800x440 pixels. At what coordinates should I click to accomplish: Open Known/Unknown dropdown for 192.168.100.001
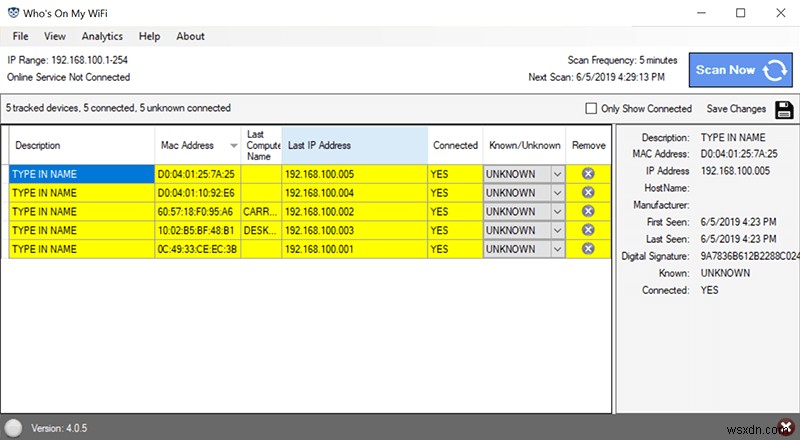coord(557,249)
